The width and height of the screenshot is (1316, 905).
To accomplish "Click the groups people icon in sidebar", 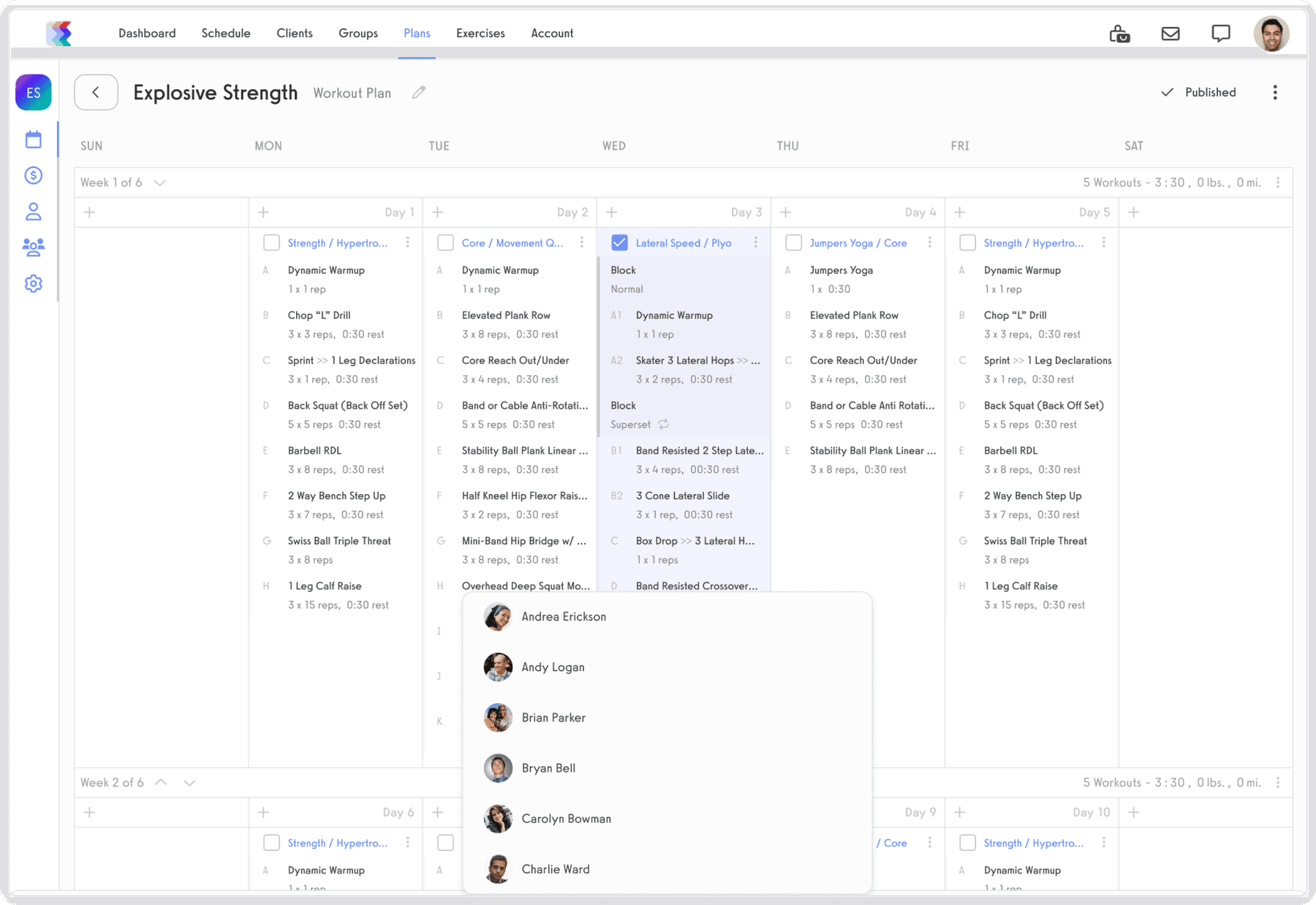I will (x=34, y=247).
